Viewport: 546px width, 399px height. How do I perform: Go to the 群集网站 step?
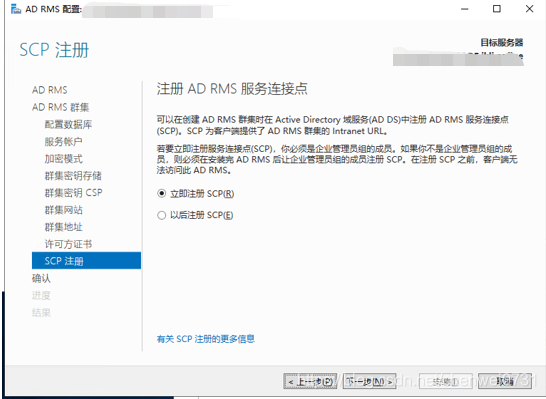(x=63, y=210)
